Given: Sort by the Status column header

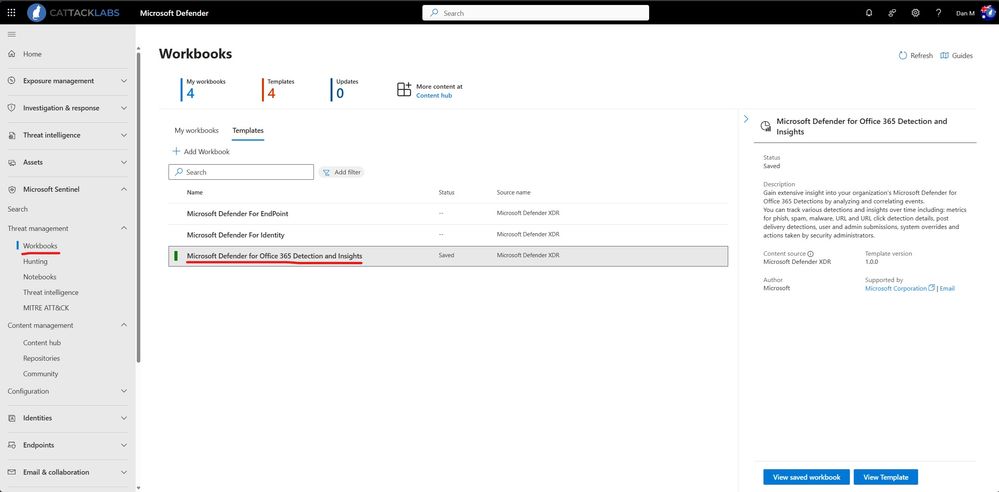Looking at the screenshot, I should tap(447, 192).
